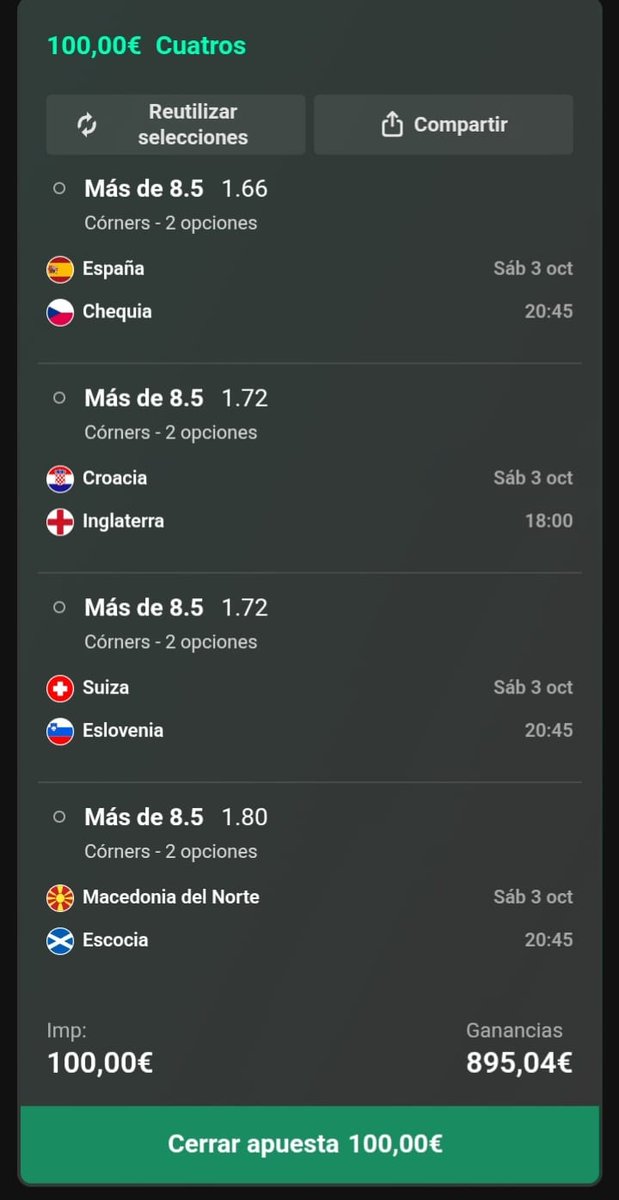This screenshot has height=1200, width=619.
Task: Click Cerrar apuesta 100,00€ button
Action: tap(309, 1144)
